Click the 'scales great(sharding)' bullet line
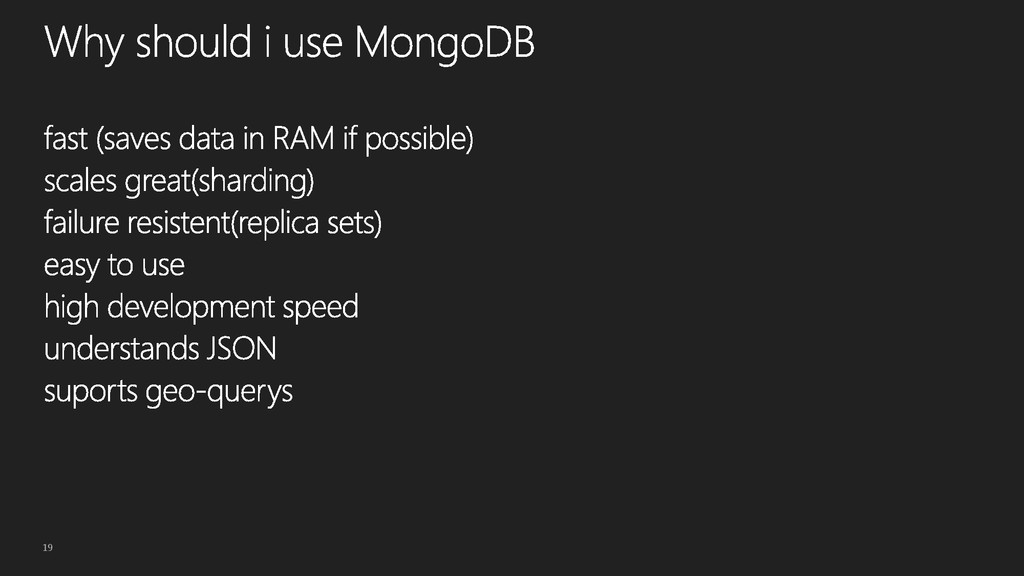1024x576 pixels. [179, 181]
